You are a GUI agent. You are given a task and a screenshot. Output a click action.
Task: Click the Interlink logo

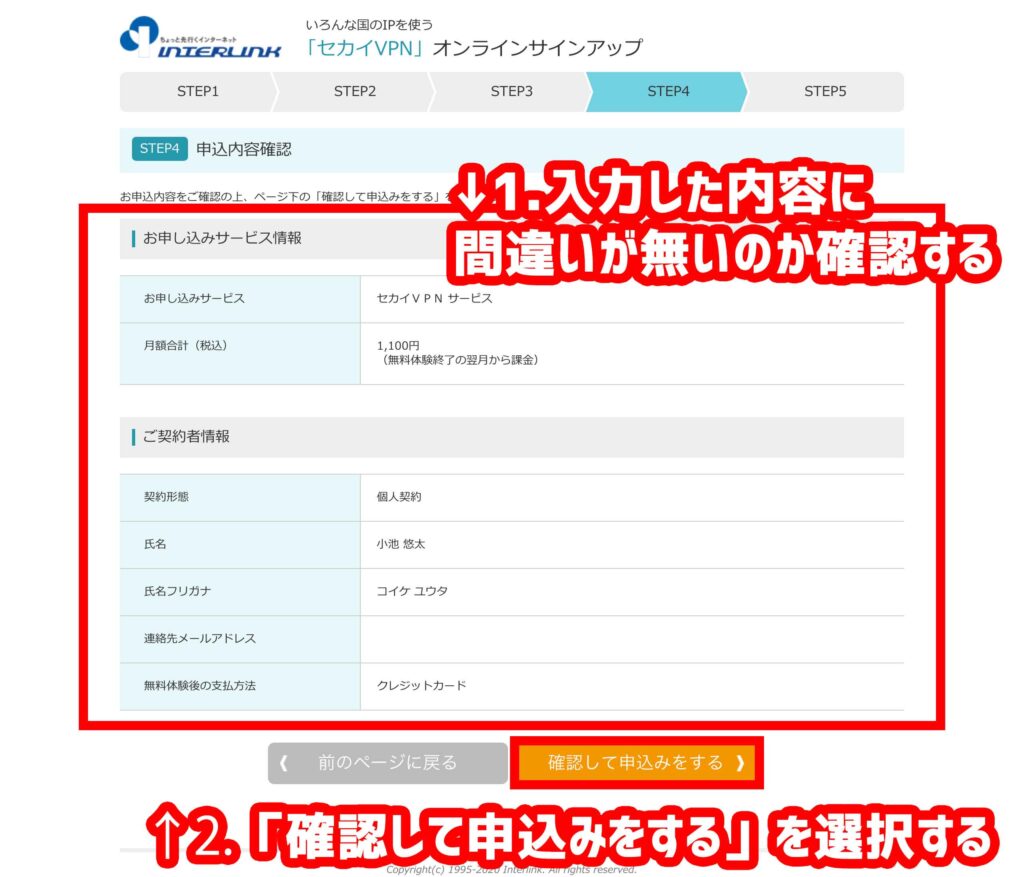tap(200, 38)
